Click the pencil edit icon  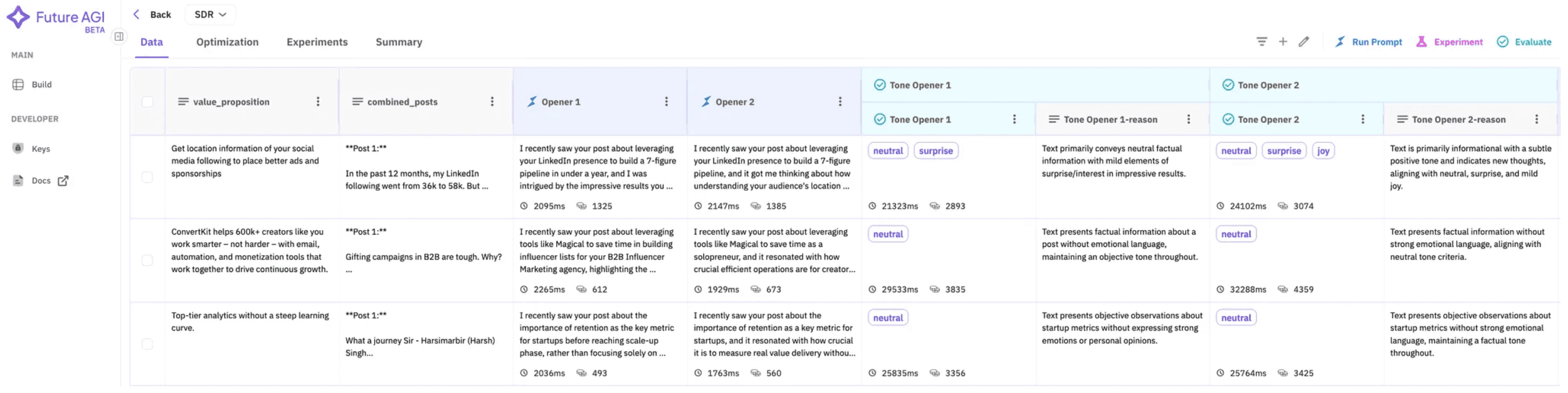pyautogui.click(x=1304, y=41)
